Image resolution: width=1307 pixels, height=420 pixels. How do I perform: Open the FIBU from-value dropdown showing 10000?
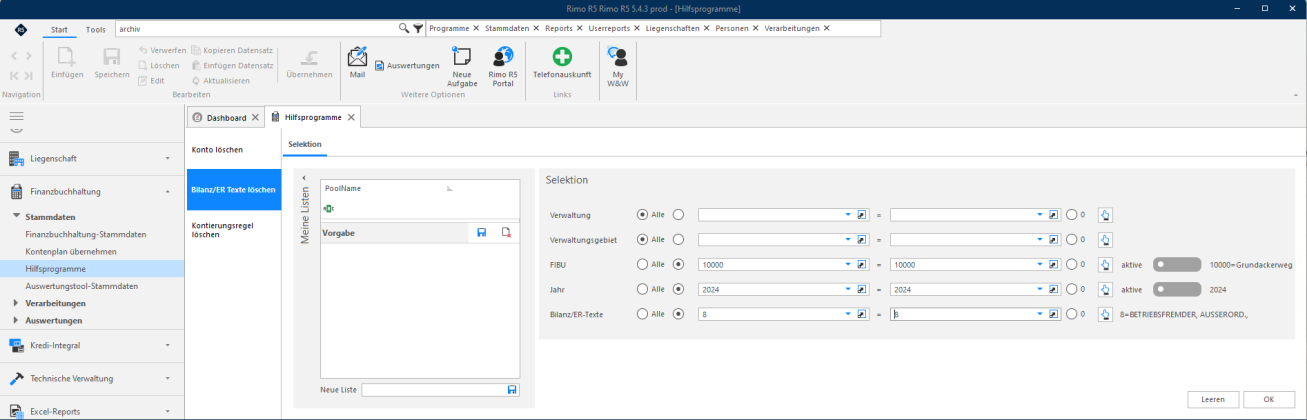(848, 264)
